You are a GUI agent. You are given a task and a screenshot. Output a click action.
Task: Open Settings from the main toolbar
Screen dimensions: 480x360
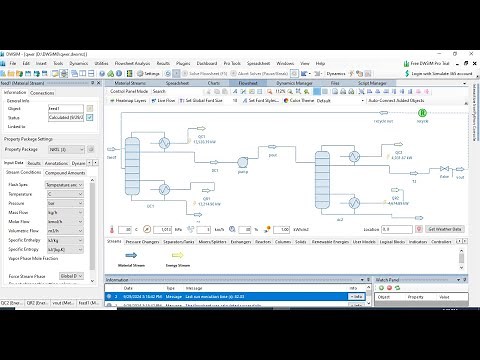tap(148, 73)
